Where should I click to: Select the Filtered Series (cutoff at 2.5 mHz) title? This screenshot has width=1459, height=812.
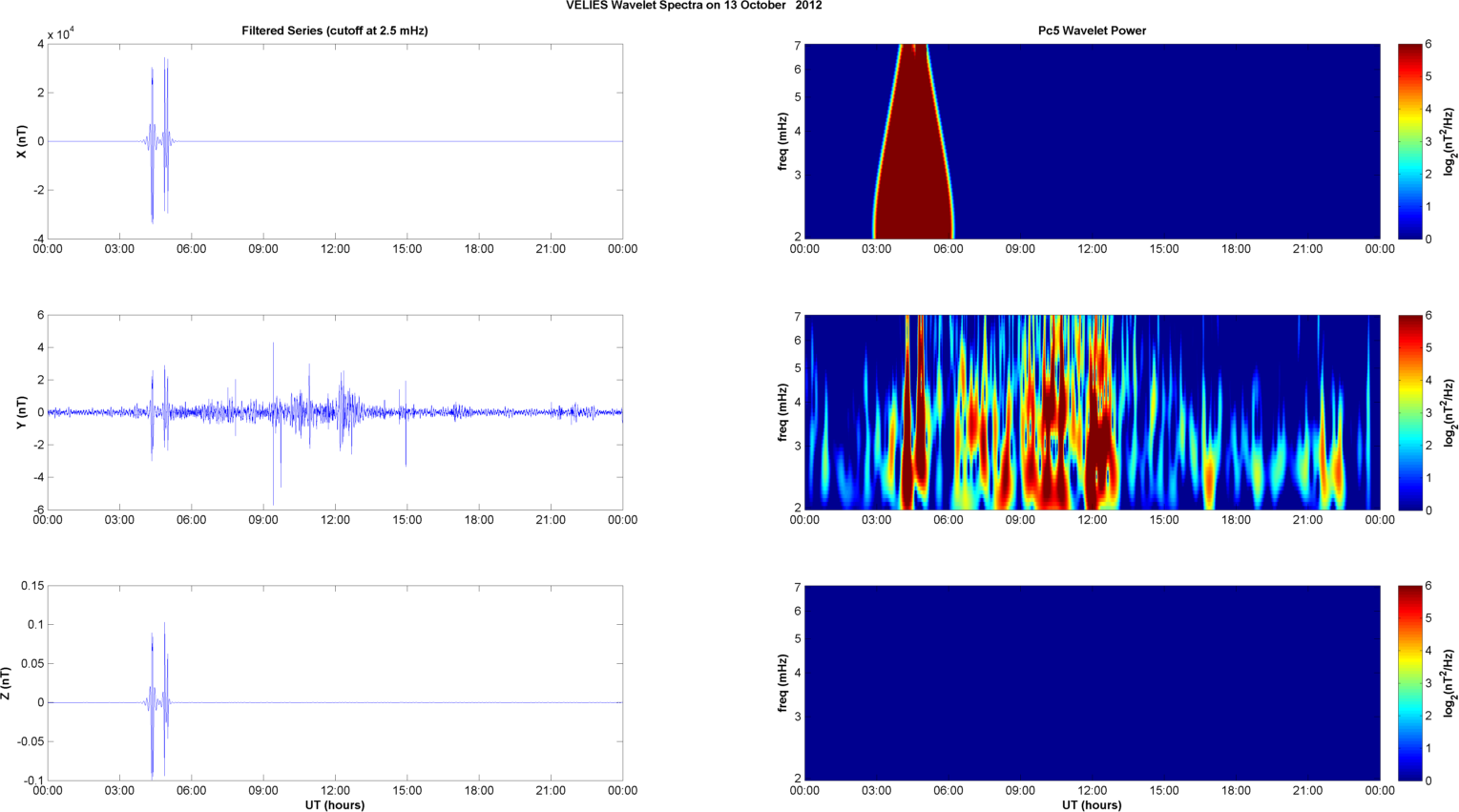pos(335,31)
